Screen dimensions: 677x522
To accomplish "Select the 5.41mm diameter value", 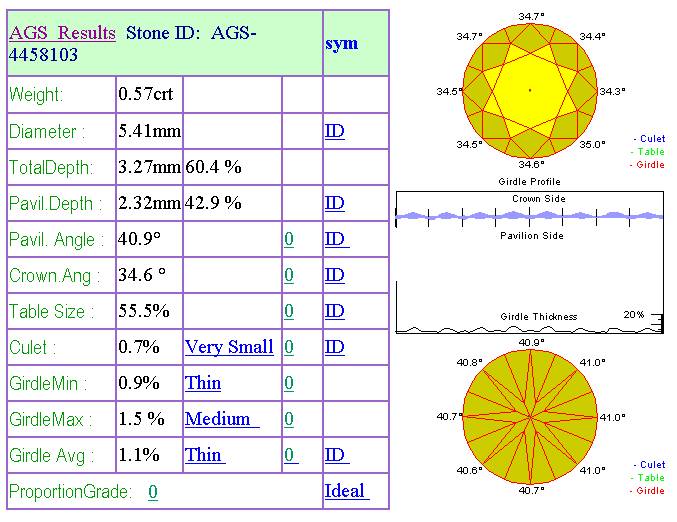I will [149, 131].
